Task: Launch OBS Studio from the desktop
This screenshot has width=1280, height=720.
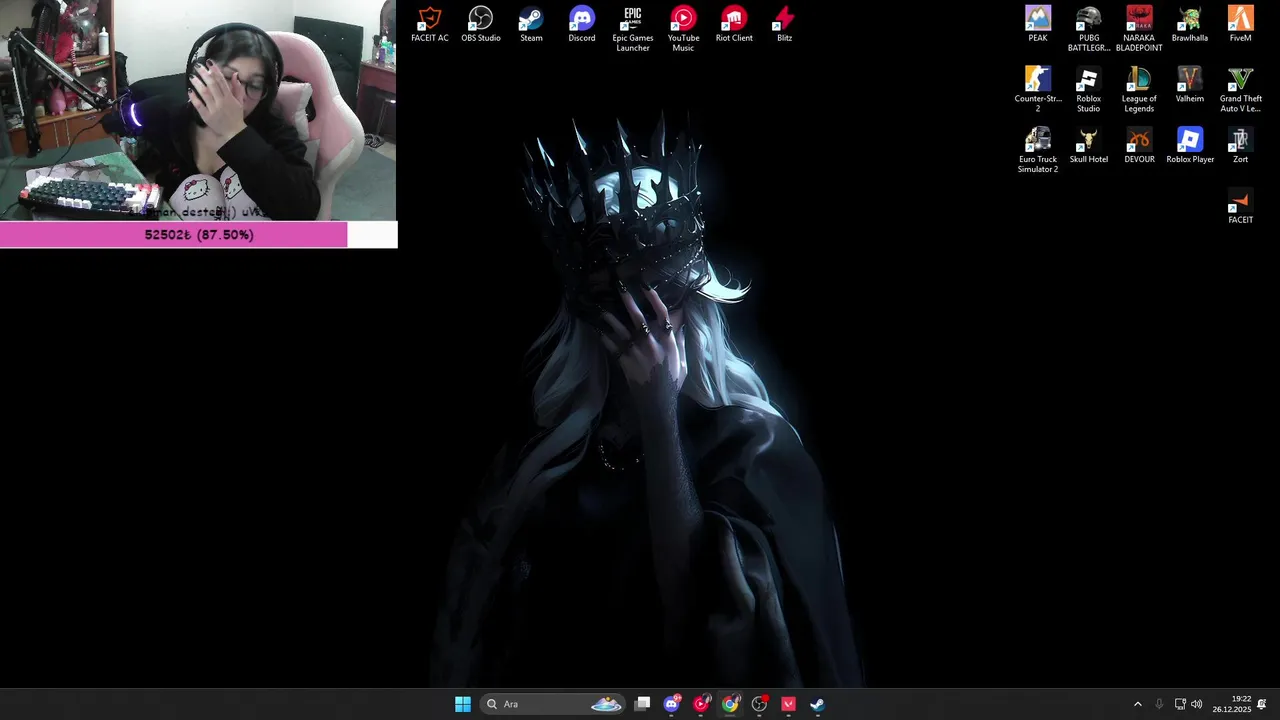Action: pyautogui.click(x=480, y=25)
